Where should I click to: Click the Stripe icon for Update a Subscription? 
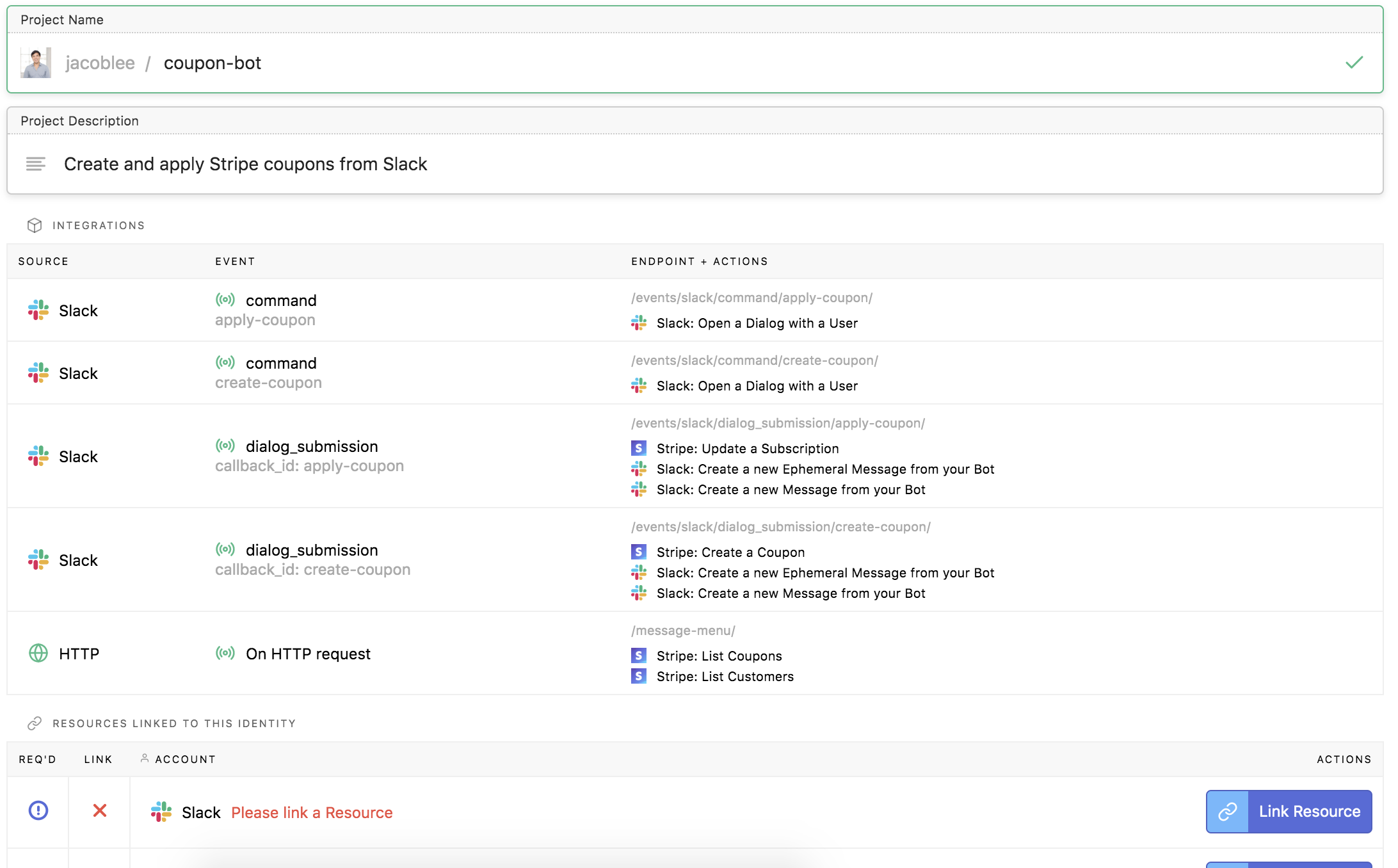coord(639,449)
